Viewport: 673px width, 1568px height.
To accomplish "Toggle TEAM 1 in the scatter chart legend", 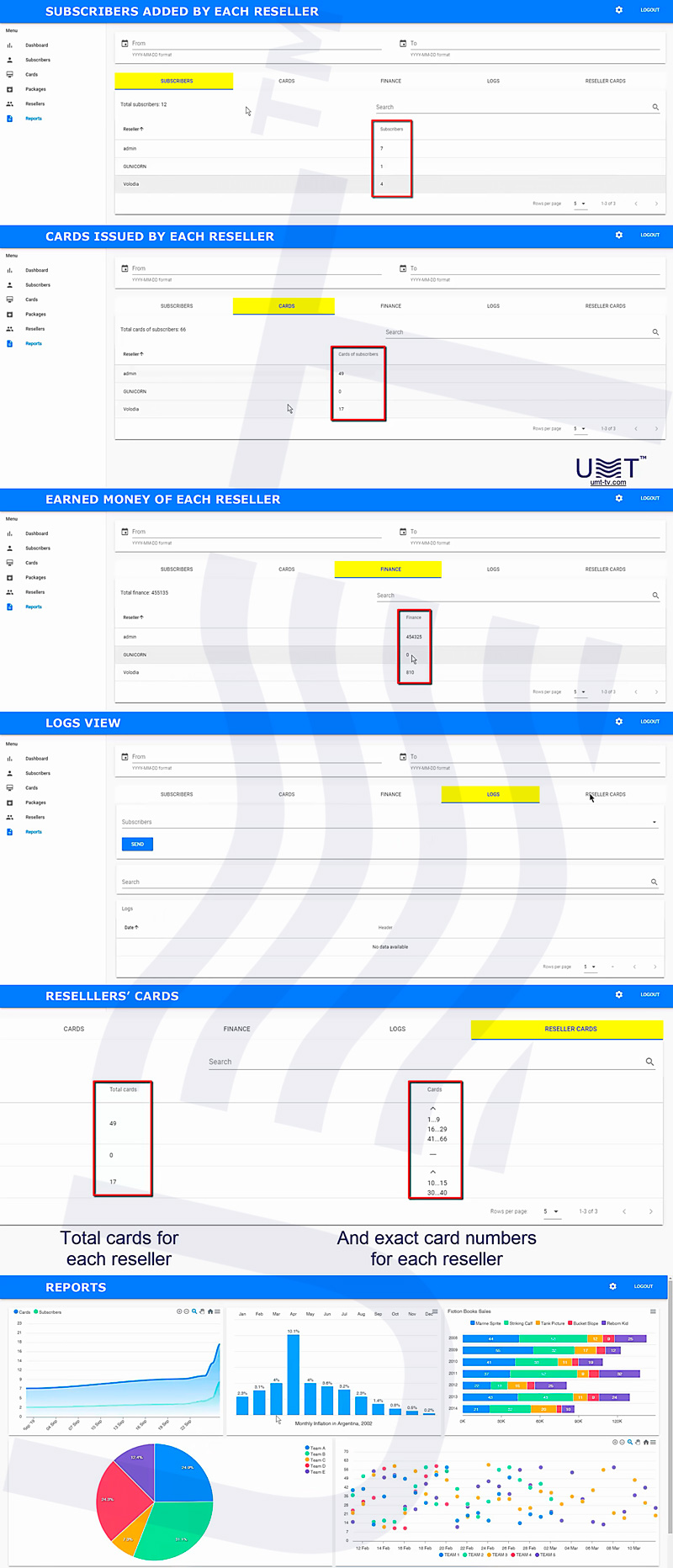I will coord(449,1555).
